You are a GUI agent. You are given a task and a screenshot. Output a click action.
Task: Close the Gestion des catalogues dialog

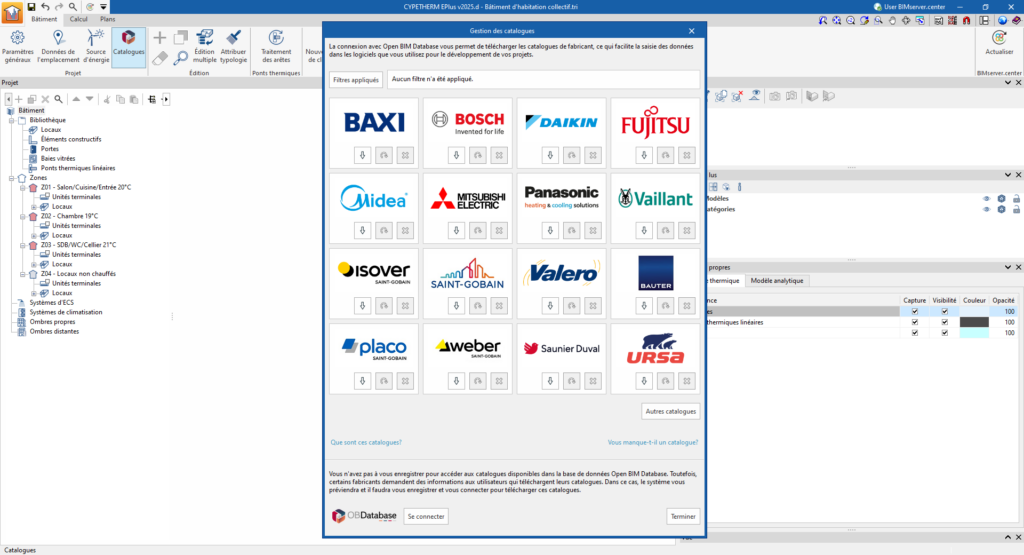(x=692, y=31)
